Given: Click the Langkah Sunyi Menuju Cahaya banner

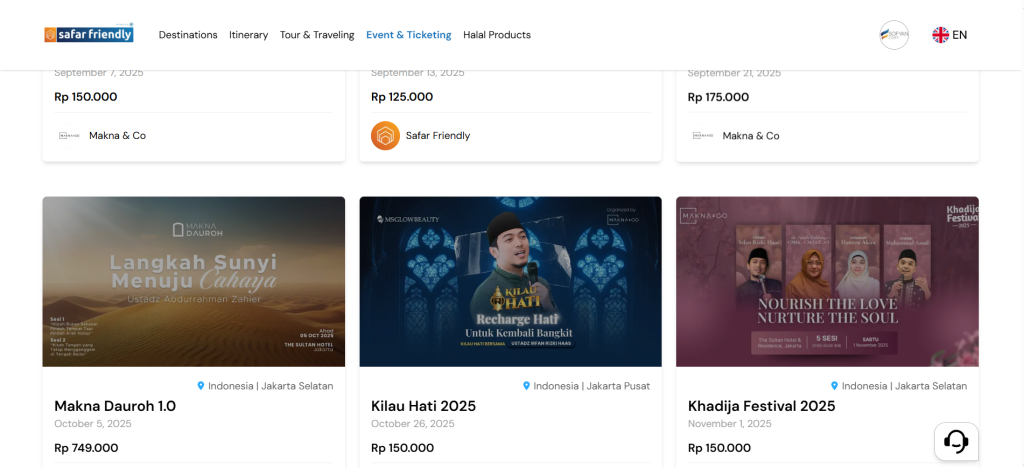Looking at the screenshot, I should click(x=194, y=281).
